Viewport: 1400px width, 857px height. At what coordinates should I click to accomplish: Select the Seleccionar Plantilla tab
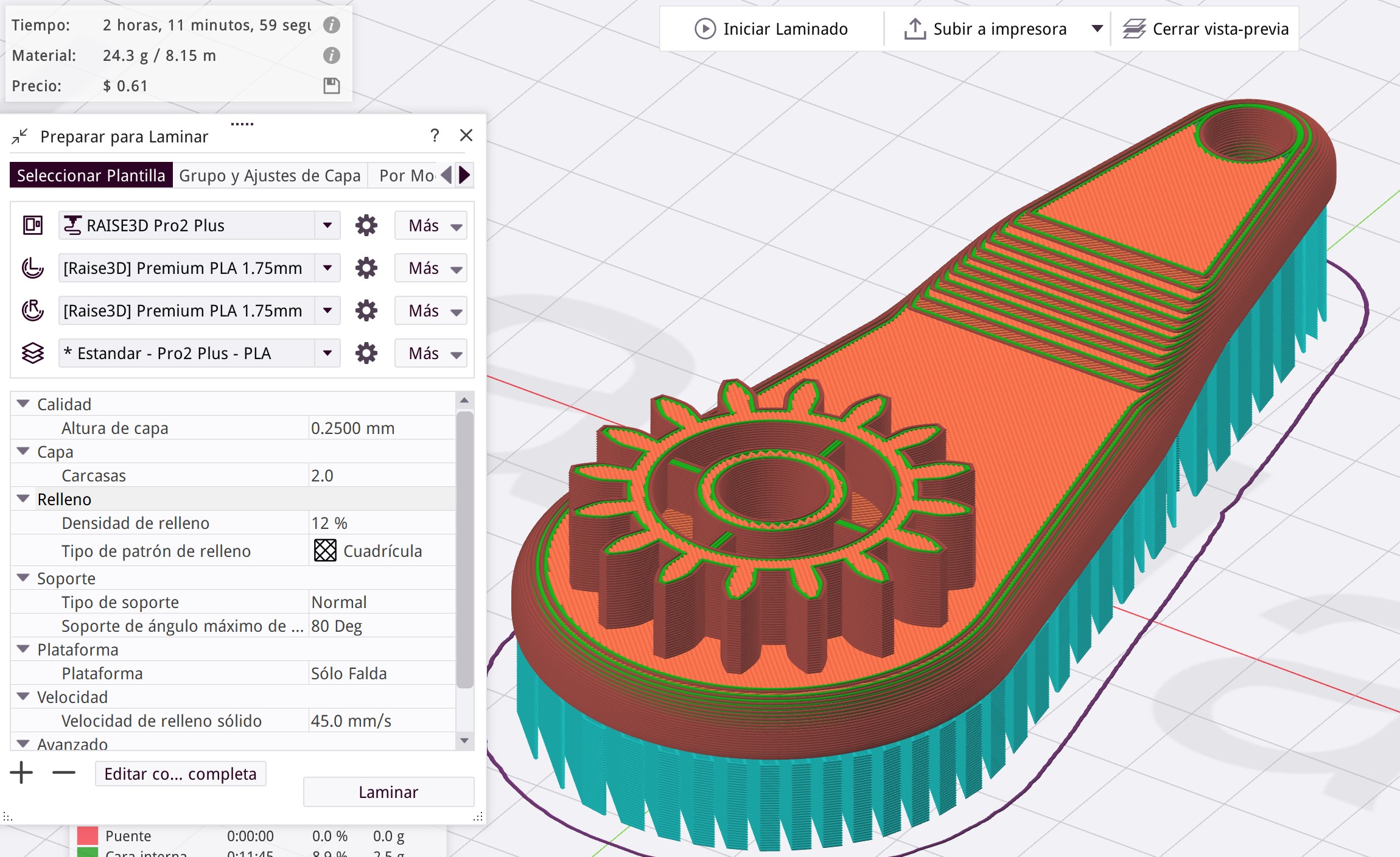(x=91, y=176)
